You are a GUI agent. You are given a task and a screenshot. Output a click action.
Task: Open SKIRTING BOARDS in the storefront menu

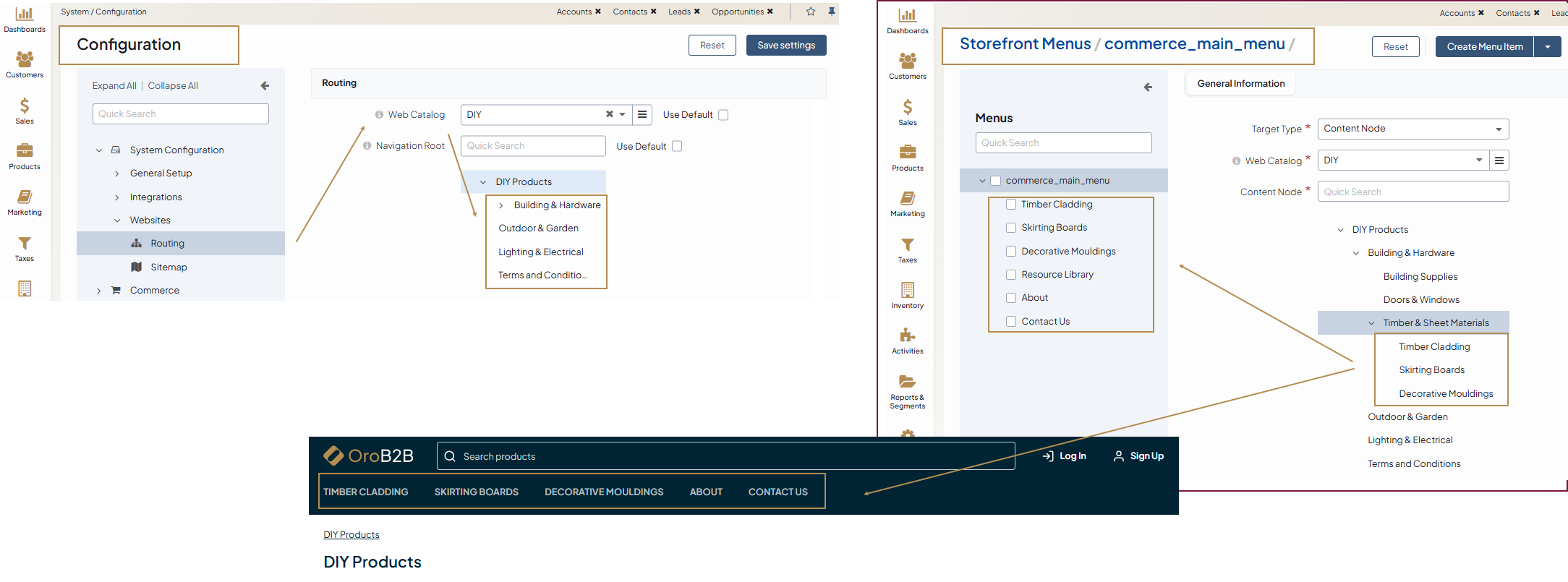tap(477, 492)
